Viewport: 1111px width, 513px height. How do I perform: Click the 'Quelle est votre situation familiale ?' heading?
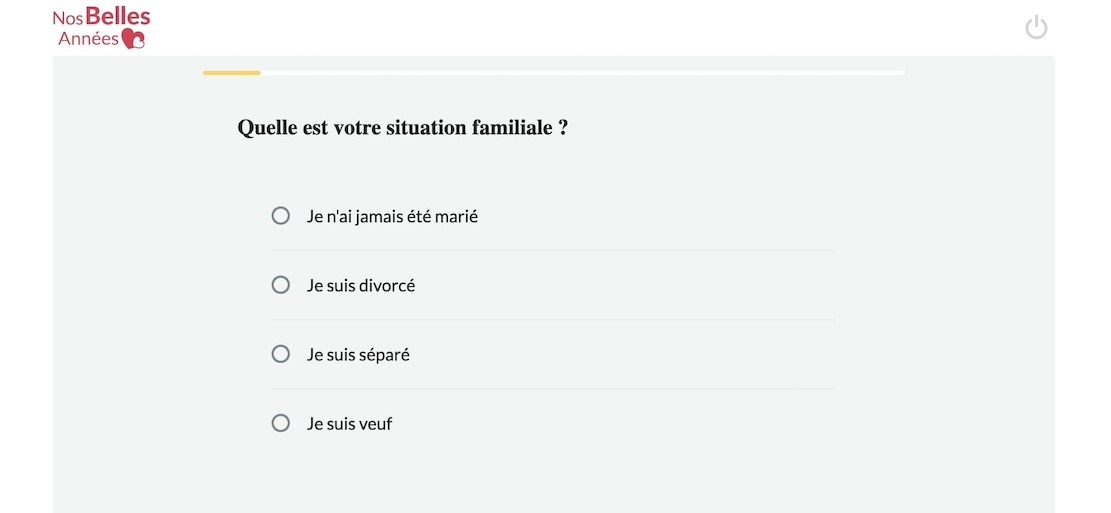pyautogui.click(x=402, y=128)
